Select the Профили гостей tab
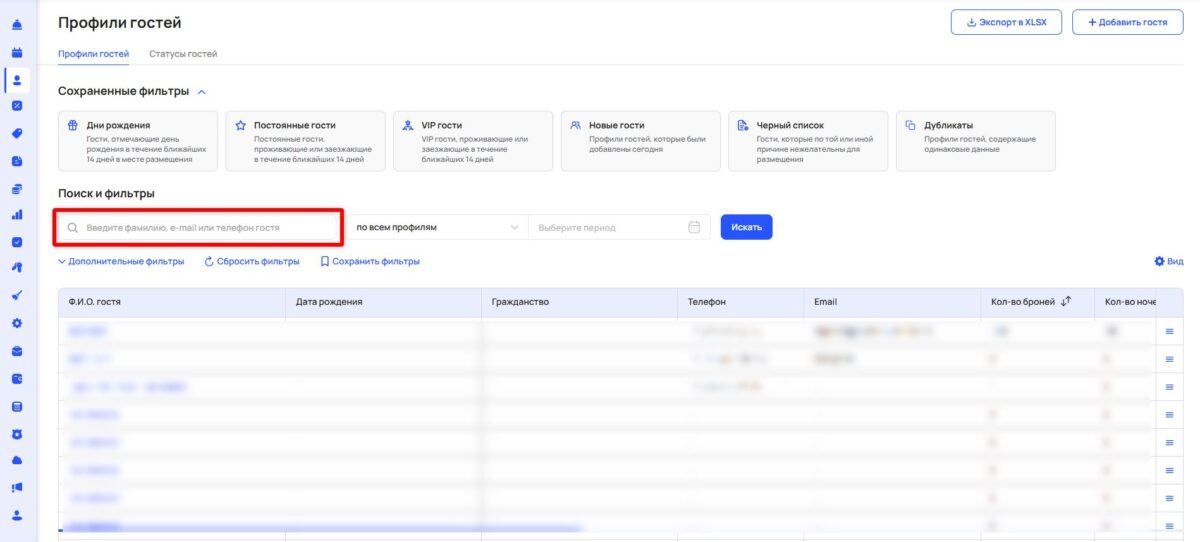 click(x=93, y=54)
